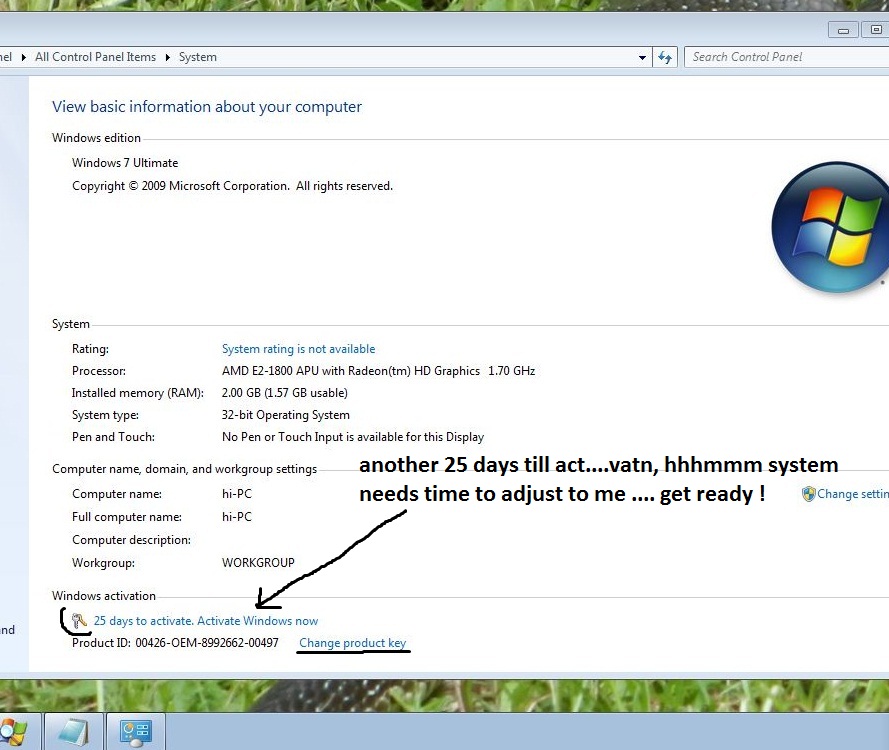The image size is (889, 750).
Task: Click the Windows activation section heading
Action: pyautogui.click(x=104, y=596)
